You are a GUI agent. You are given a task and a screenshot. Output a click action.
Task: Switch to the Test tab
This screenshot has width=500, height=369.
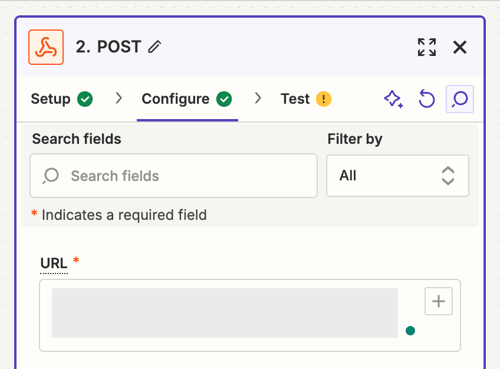click(x=306, y=99)
